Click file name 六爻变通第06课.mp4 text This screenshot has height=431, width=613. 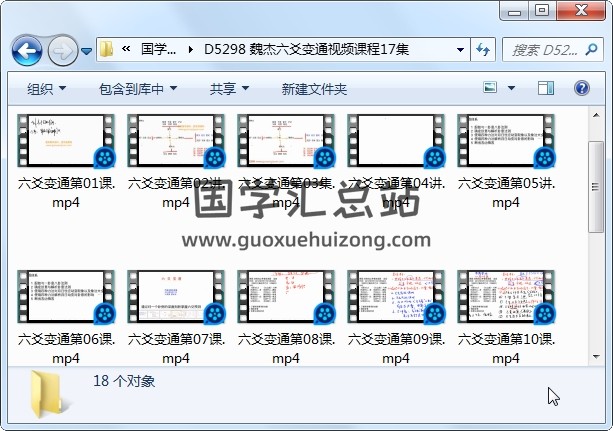click(x=66, y=348)
